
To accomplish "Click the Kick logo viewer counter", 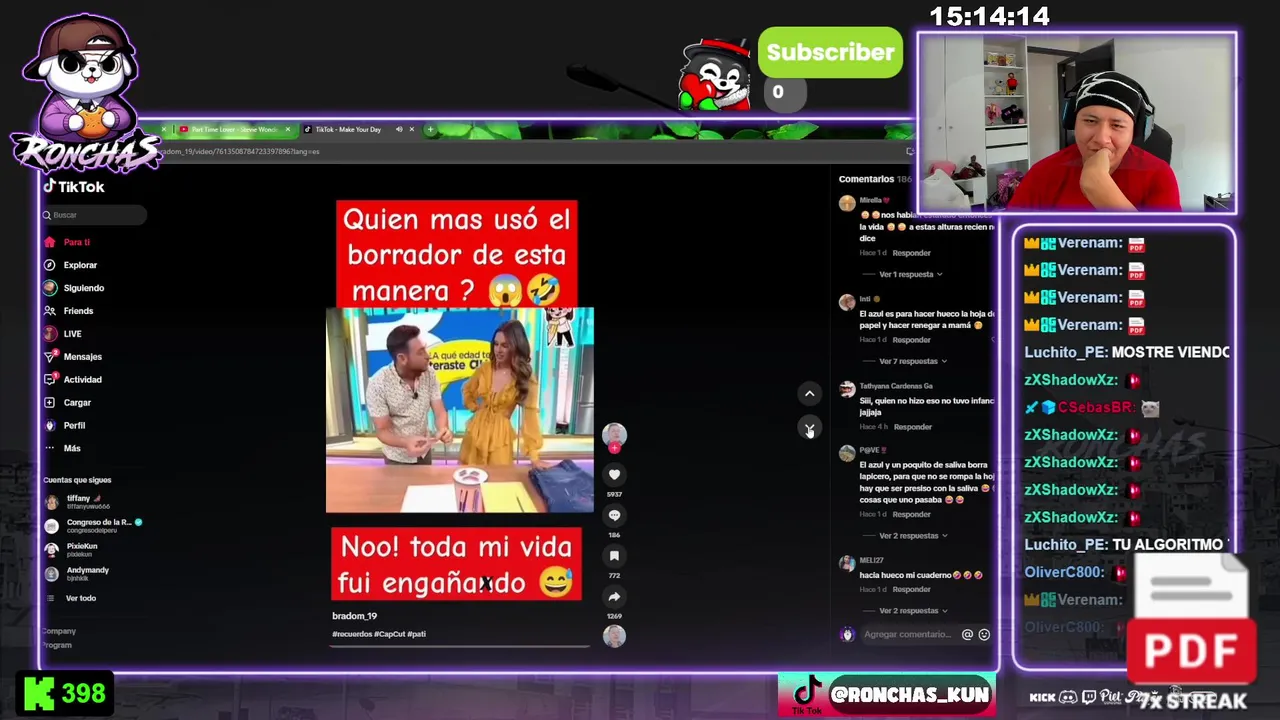I will point(65,694).
